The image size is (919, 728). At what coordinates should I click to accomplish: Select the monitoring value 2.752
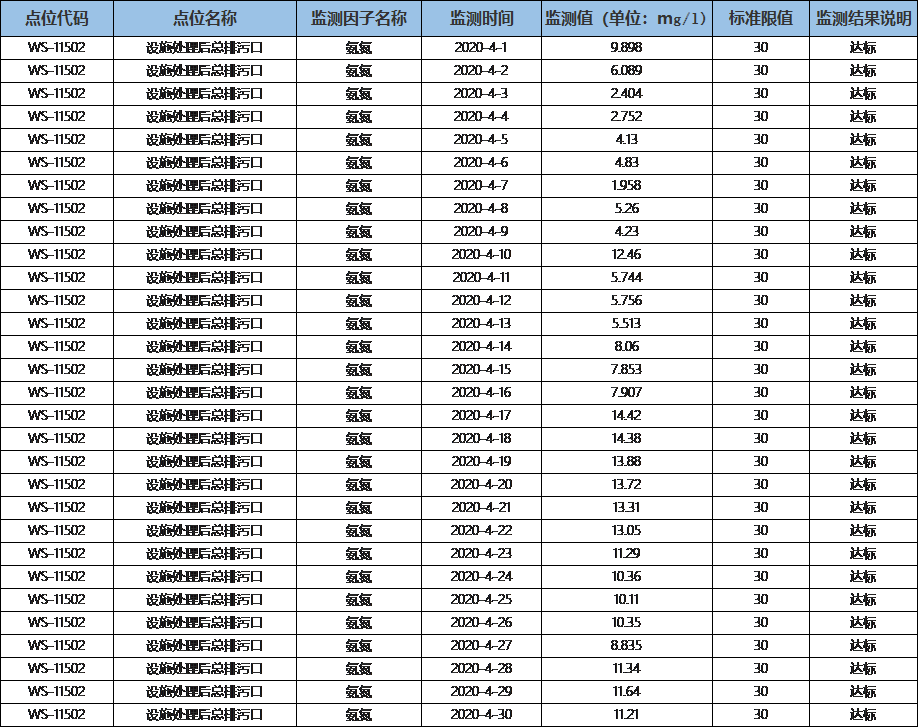click(x=627, y=116)
